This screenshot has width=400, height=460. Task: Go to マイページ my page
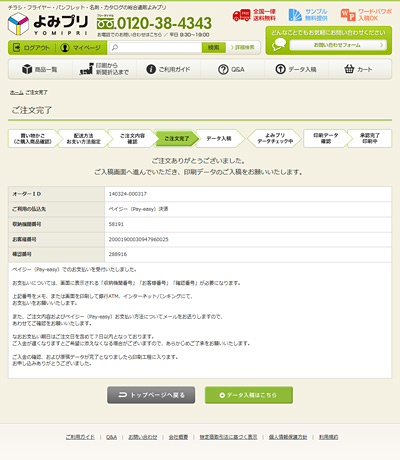[81, 48]
